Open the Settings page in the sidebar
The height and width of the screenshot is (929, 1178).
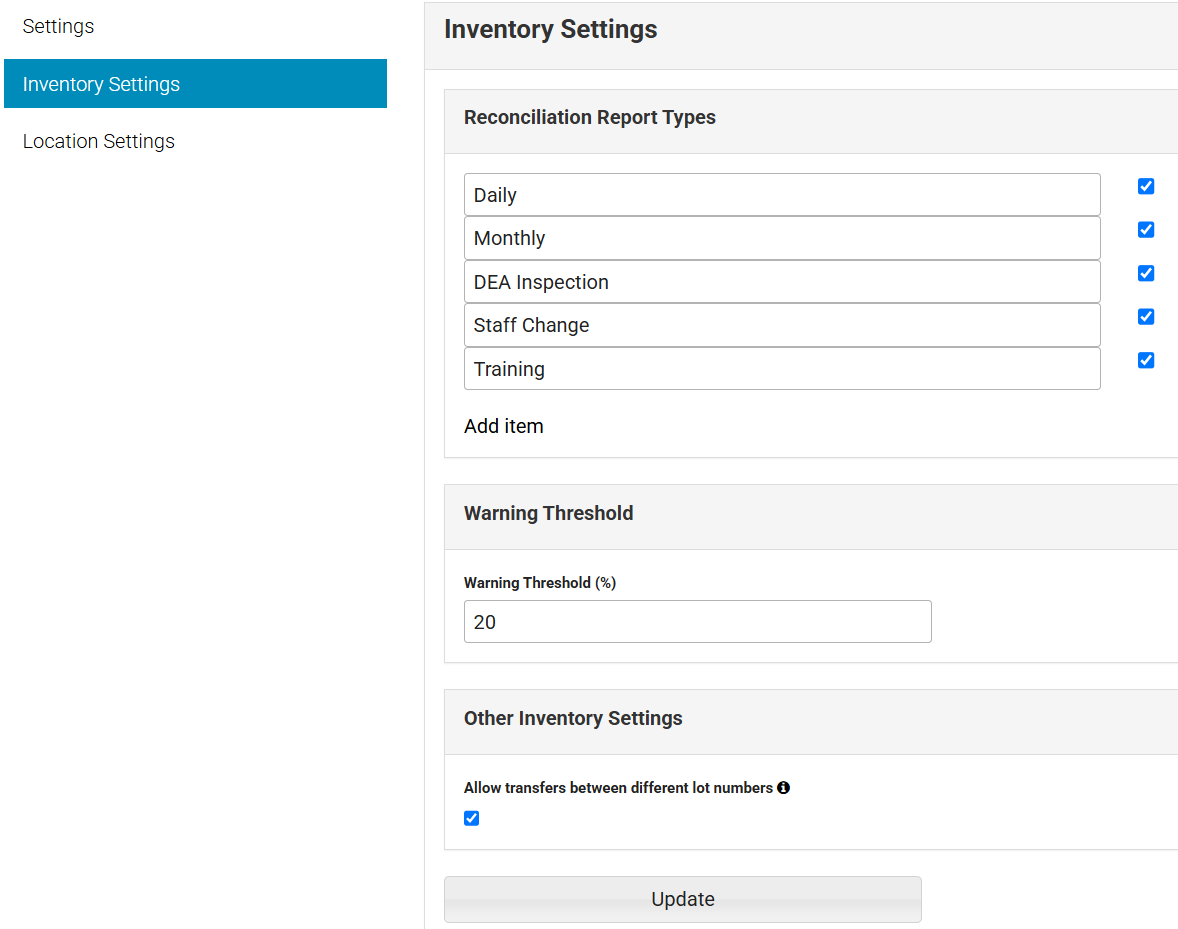(x=58, y=26)
